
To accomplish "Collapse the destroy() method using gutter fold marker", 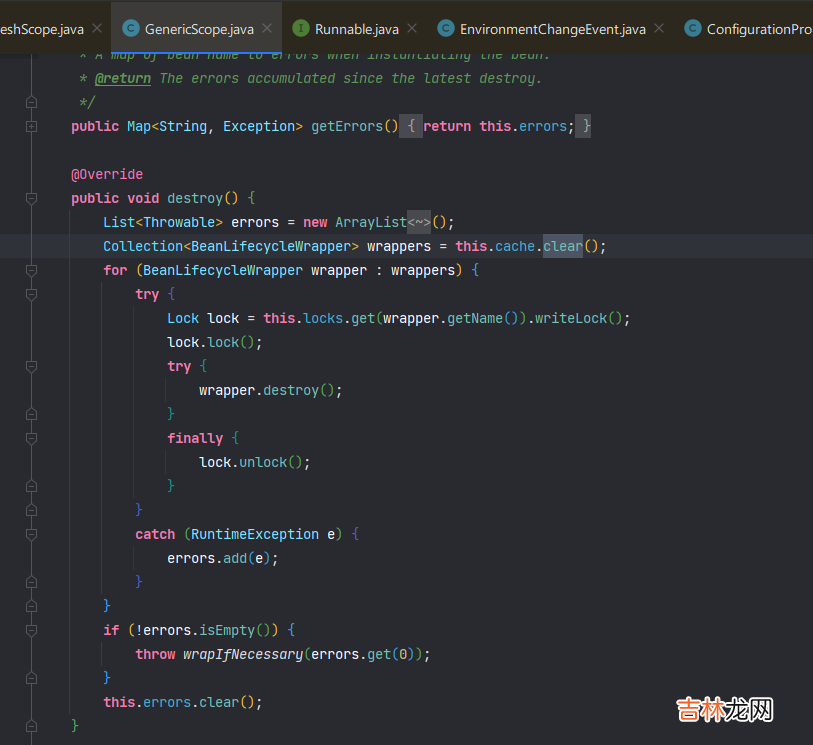I will click(x=31, y=198).
